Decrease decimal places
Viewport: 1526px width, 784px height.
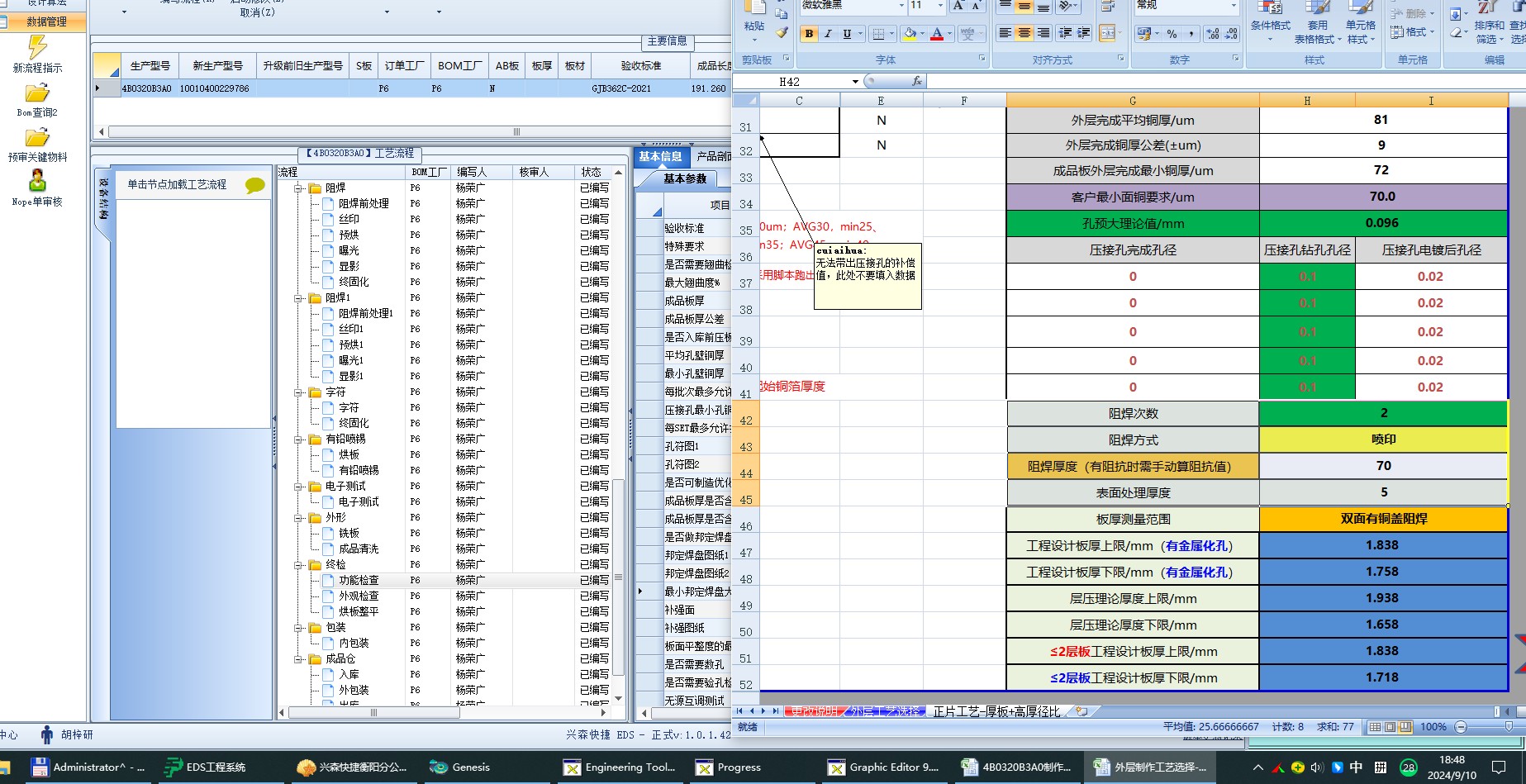pos(1231,34)
